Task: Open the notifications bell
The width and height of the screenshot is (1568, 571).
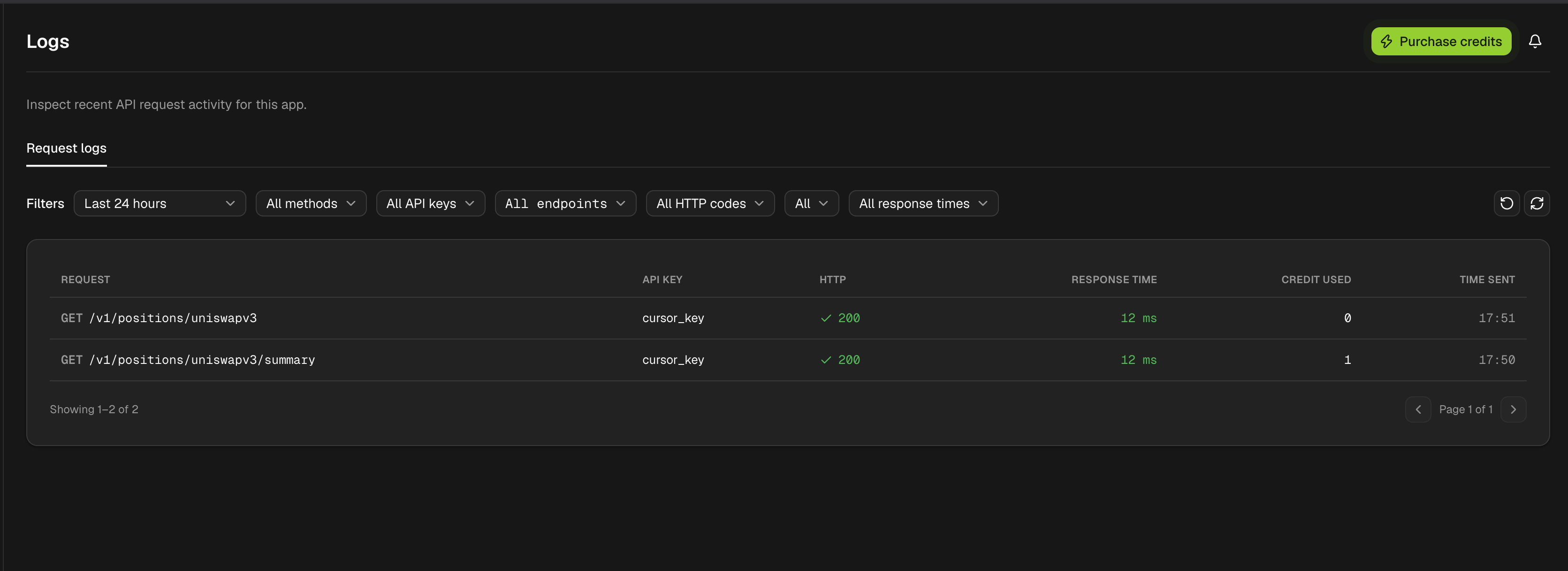Action: click(x=1535, y=41)
